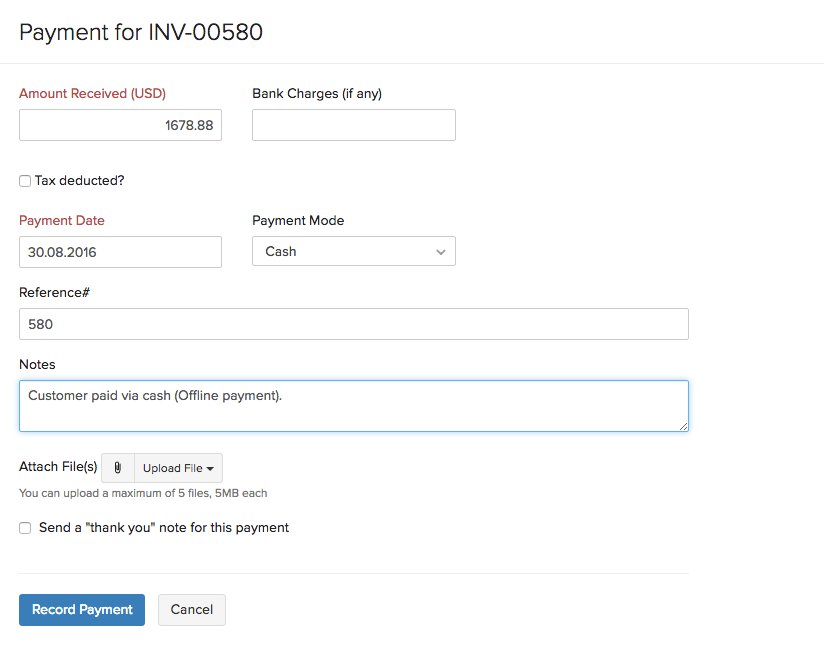Select the Payment Date field with 30.08.2016
This screenshot has width=824, height=652.
click(x=120, y=252)
